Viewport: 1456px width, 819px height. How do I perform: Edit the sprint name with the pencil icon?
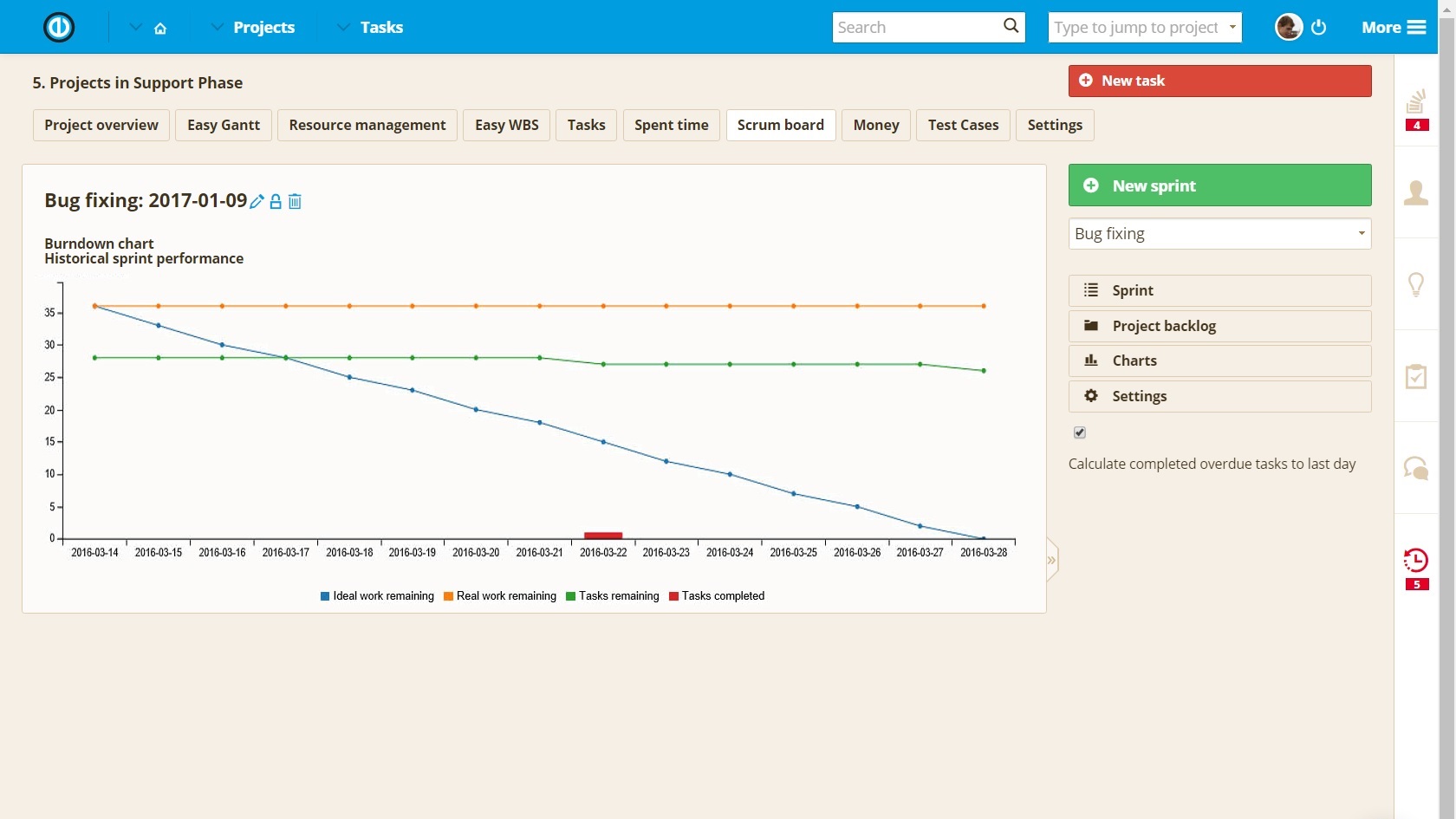tap(257, 201)
